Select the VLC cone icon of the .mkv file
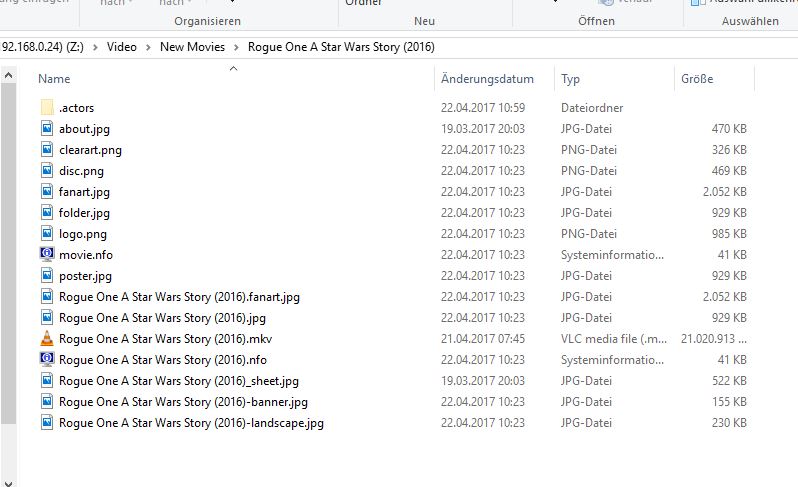The height and width of the screenshot is (487, 798). point(47,338)
